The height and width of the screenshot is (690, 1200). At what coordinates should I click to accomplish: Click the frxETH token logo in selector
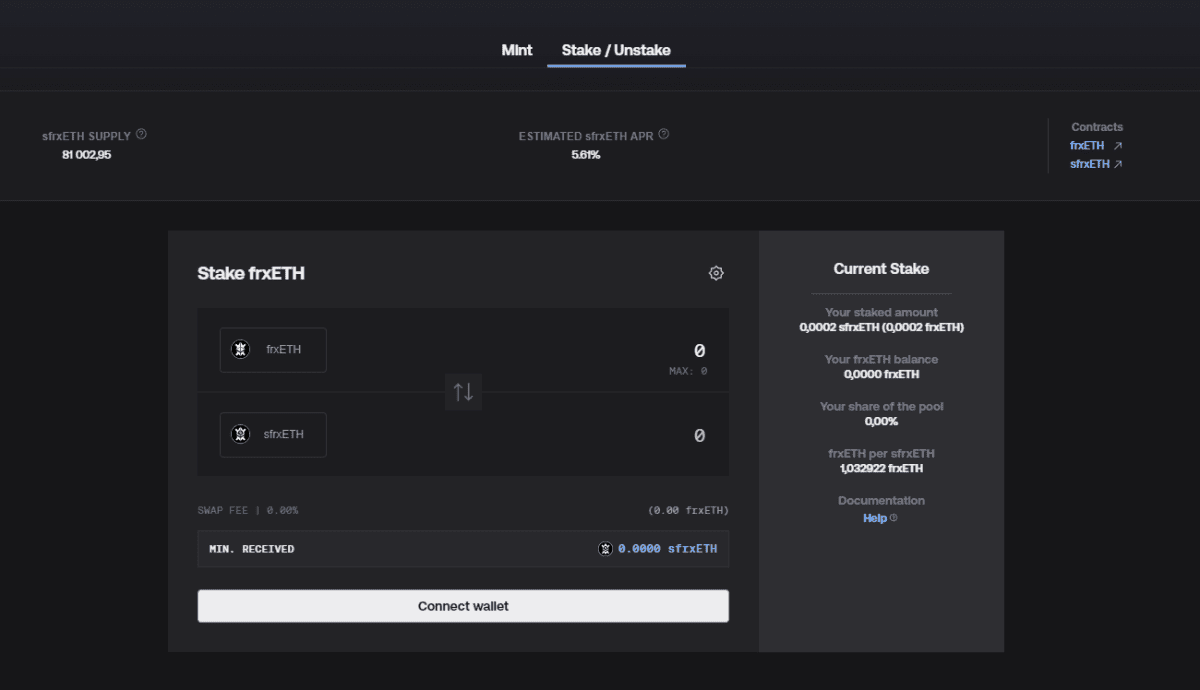pos(240,349)
